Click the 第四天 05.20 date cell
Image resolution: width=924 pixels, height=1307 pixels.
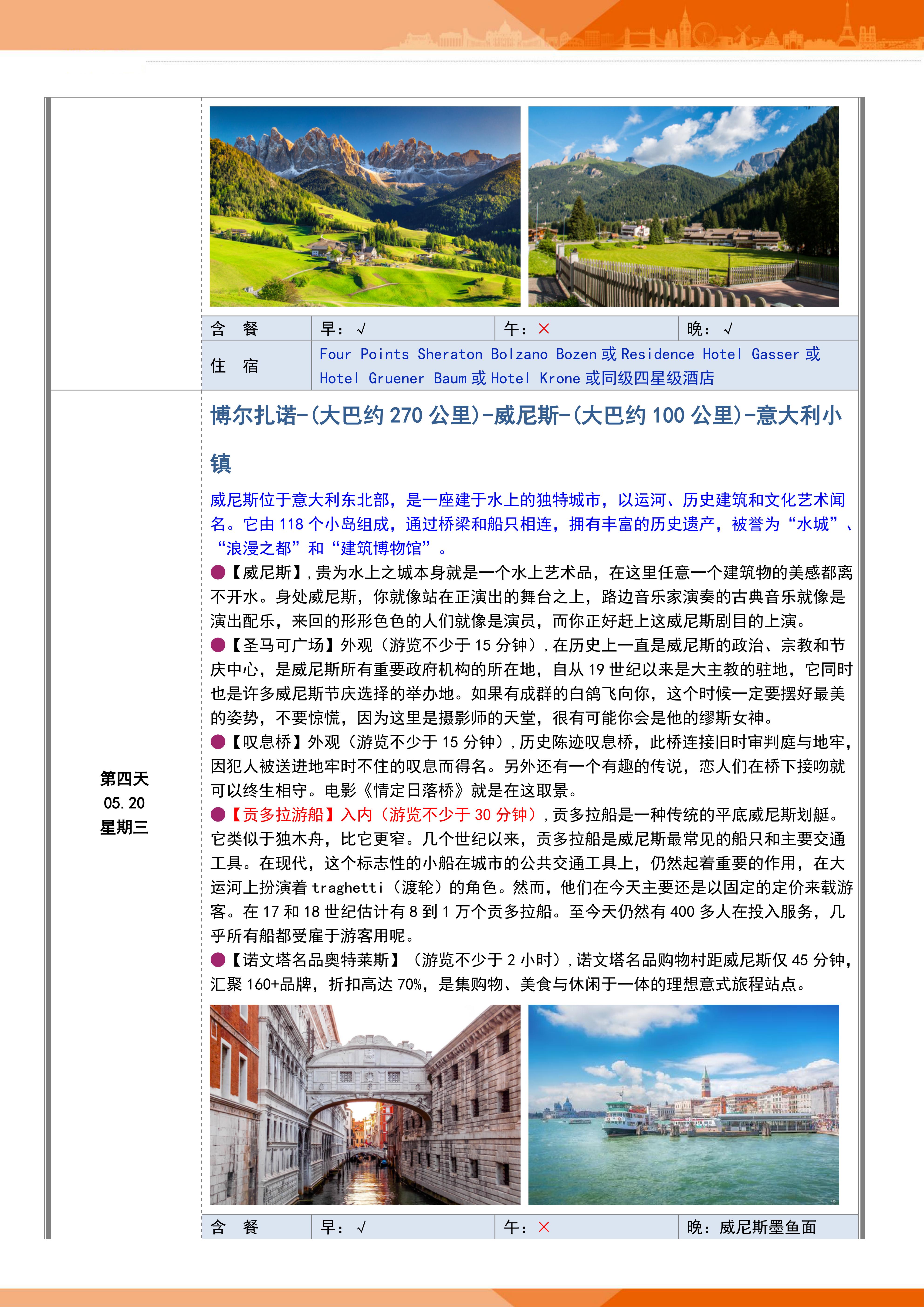click(124, 803)
